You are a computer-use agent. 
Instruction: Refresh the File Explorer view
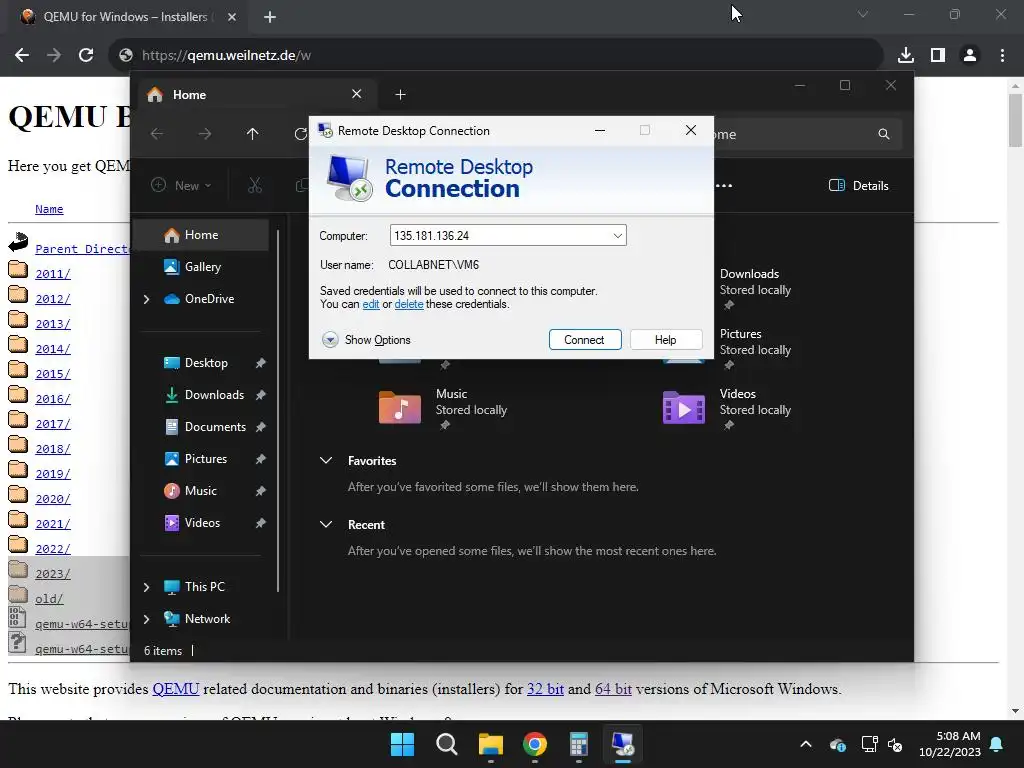pos(300,134)
